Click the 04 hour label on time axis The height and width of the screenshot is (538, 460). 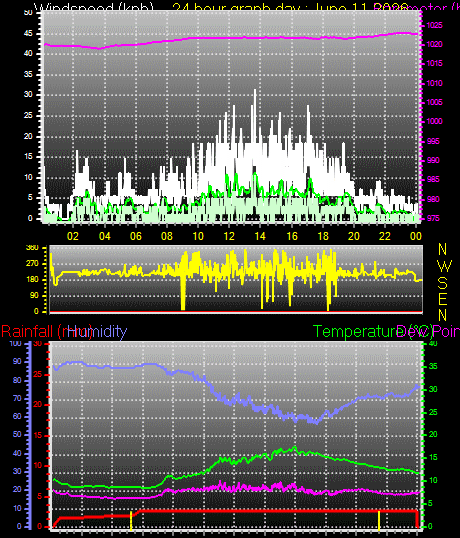(104, 236)
